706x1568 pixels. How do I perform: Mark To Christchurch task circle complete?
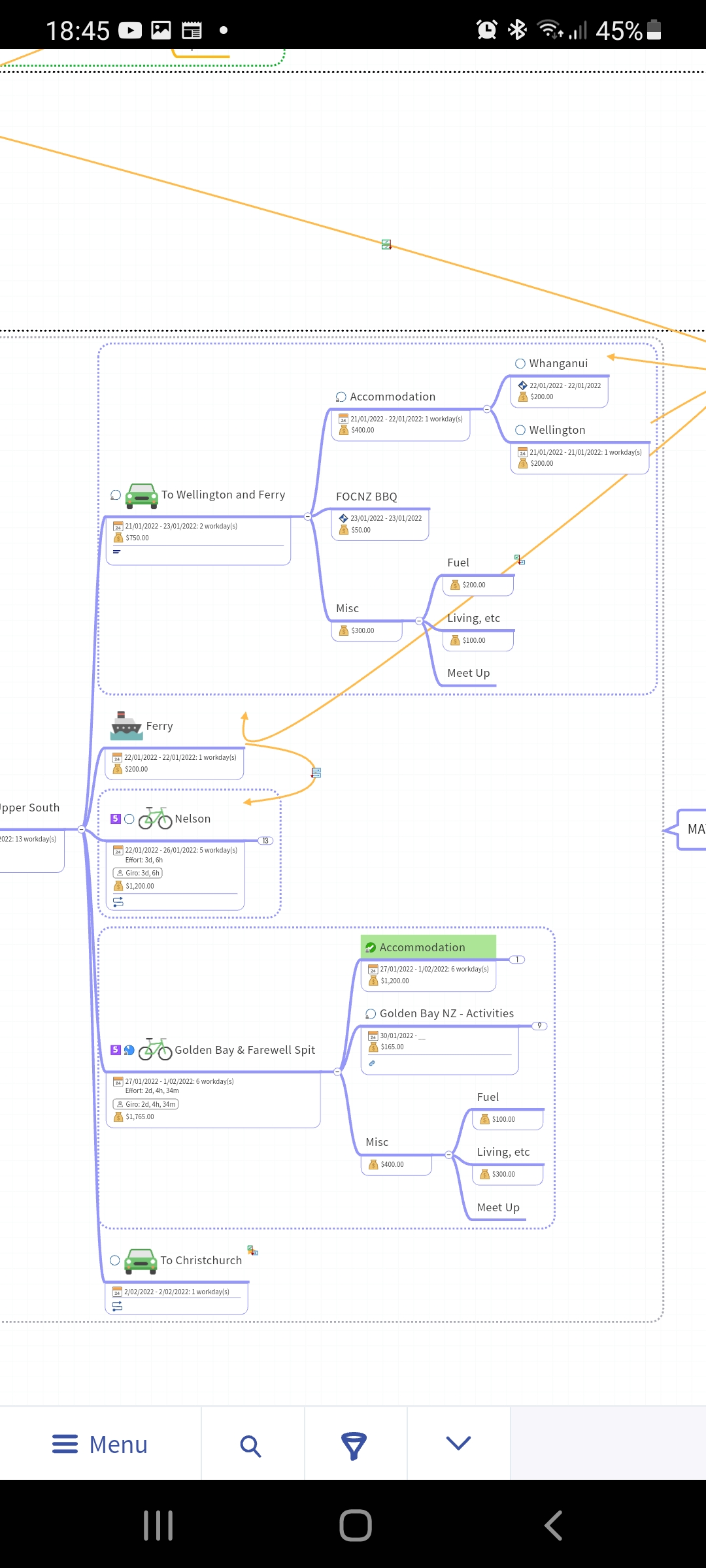tap(115, 1260)
